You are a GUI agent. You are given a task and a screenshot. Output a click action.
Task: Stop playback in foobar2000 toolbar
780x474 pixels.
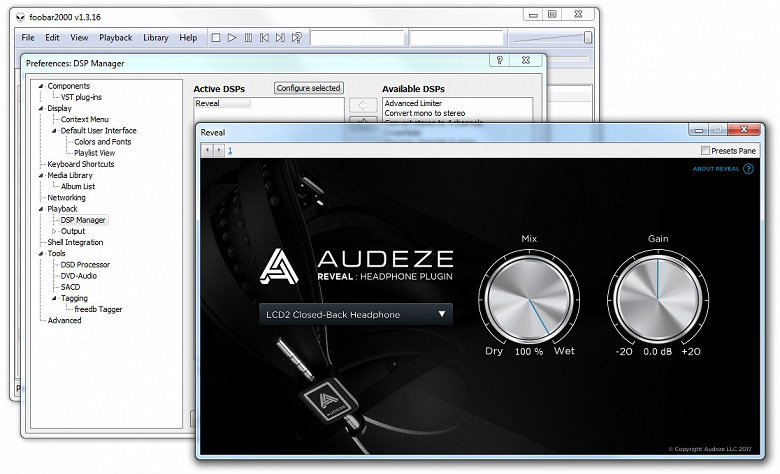coord(216,38)
